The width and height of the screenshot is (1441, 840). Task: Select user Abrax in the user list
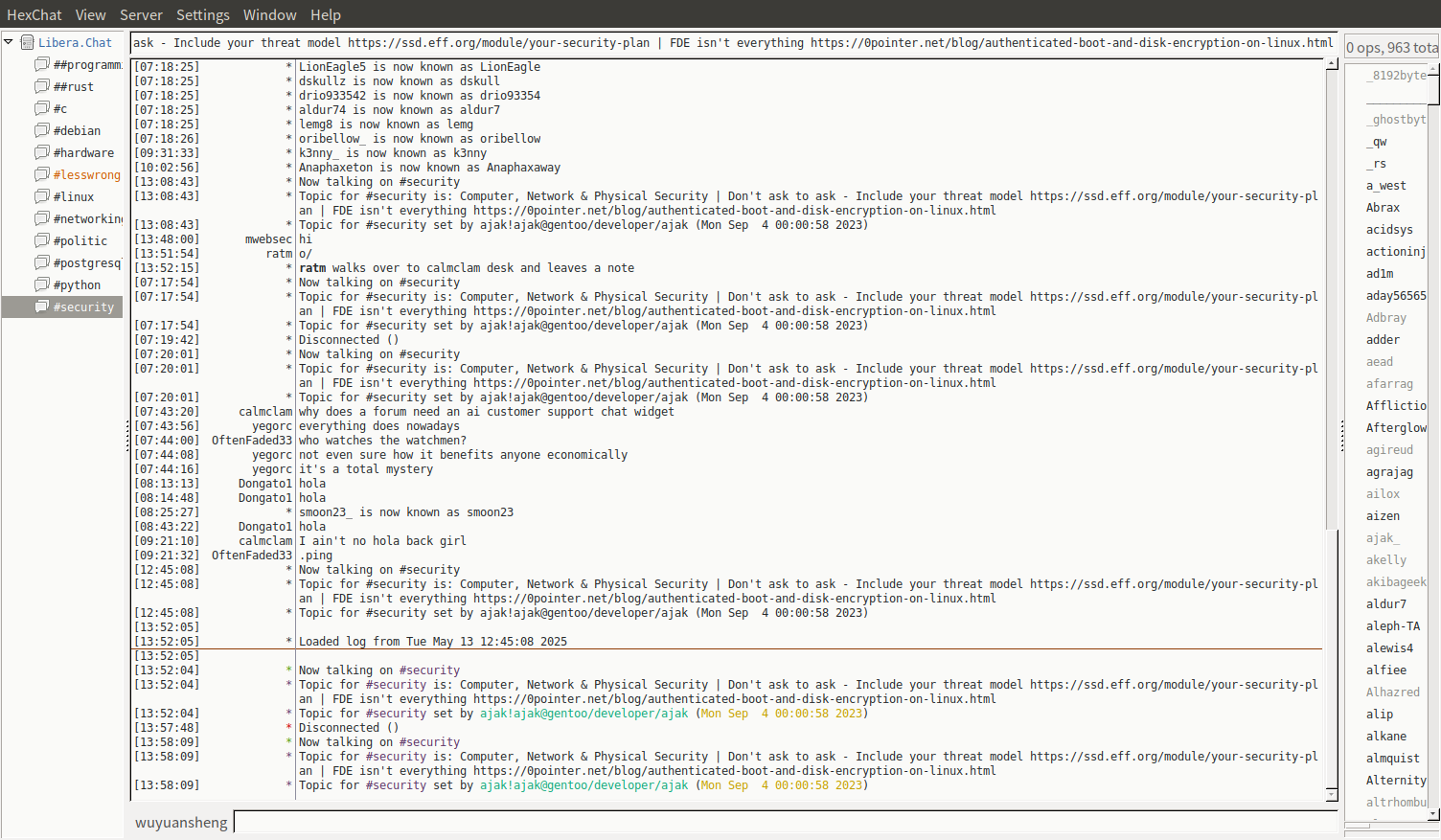(1383, 208)
